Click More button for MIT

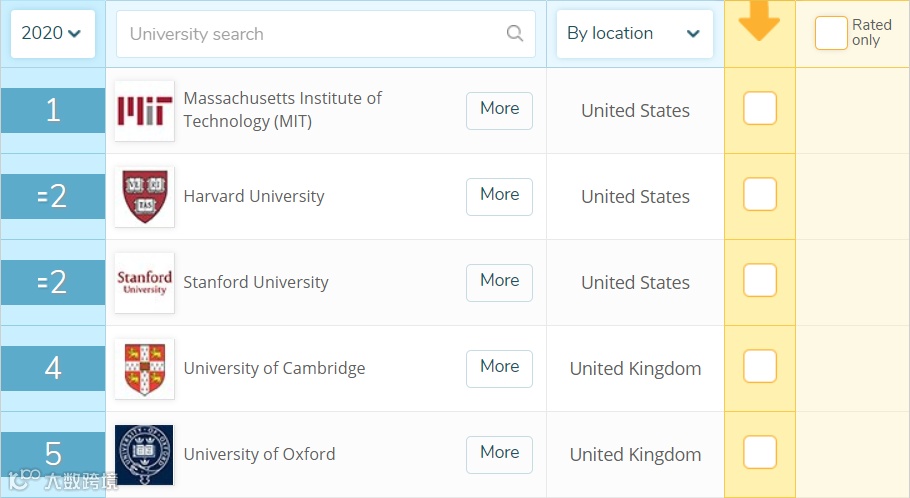[499, 110]
